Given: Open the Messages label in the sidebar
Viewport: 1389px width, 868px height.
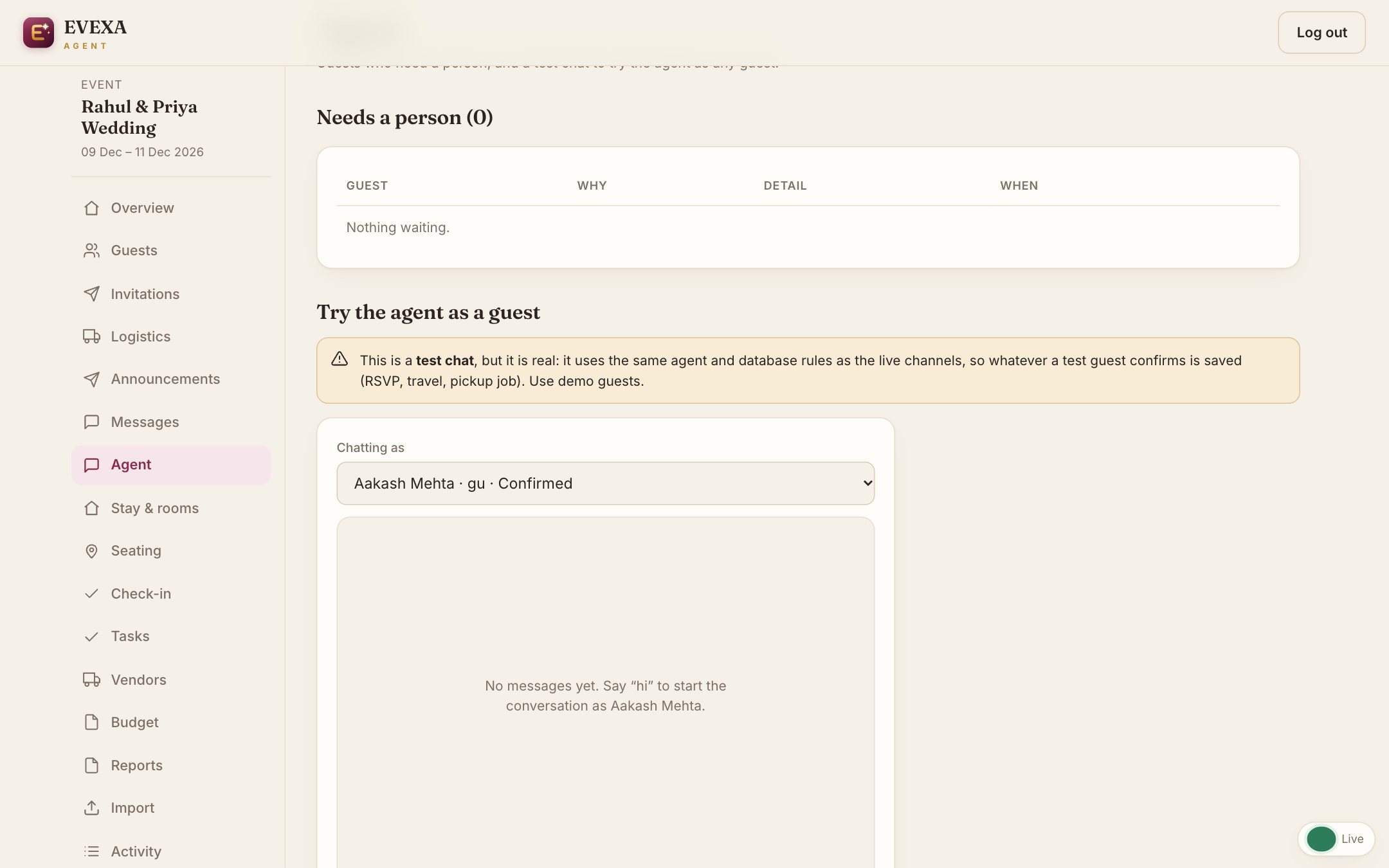Looking at the screenshot, I should [145, 422].
